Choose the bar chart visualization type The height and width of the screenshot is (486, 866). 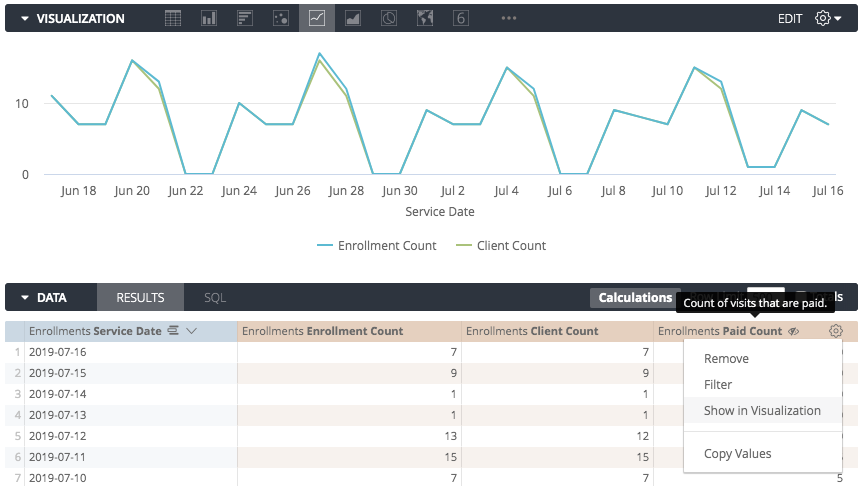(x=245, y=18)
